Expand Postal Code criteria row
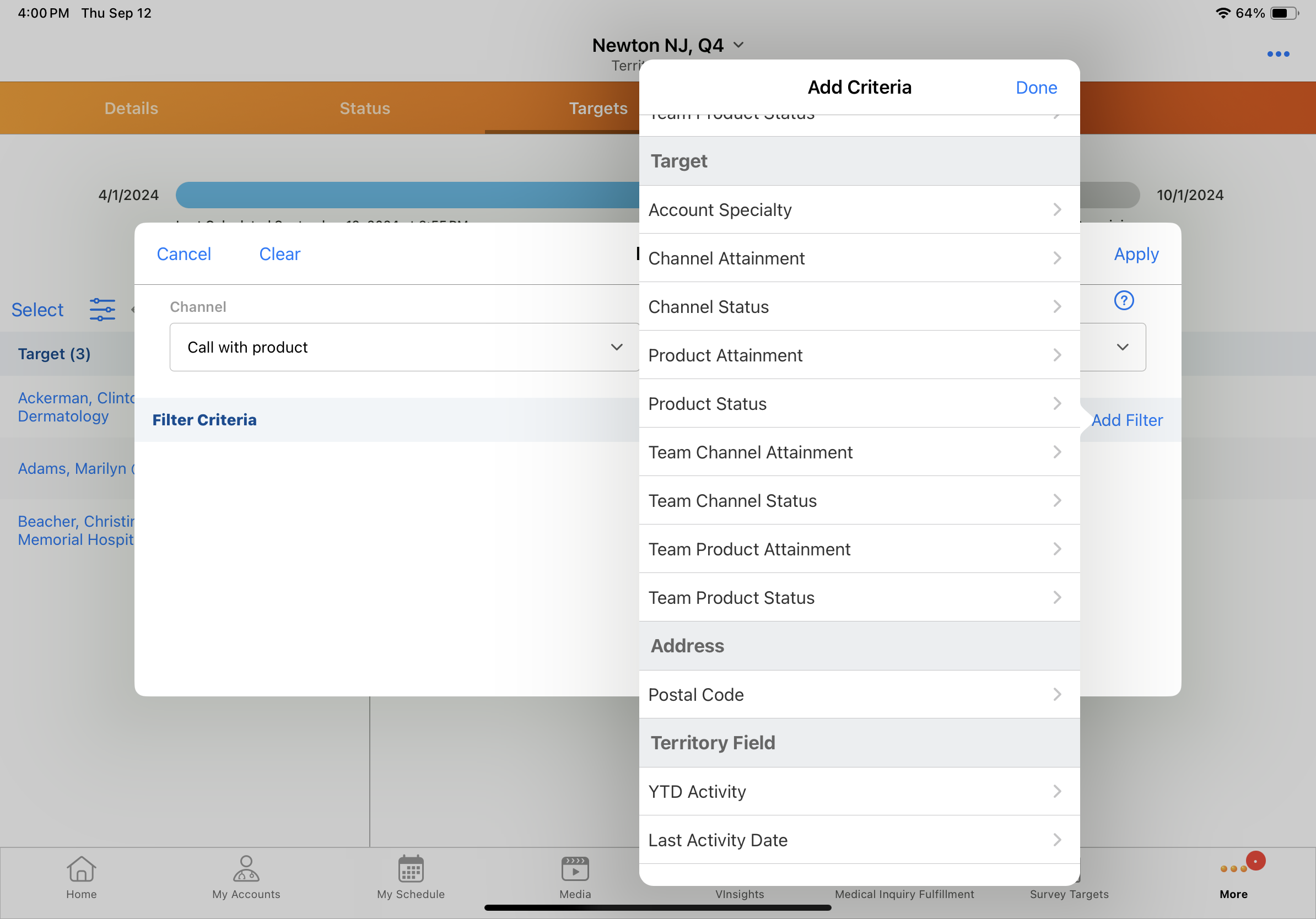Image resolution: width=1316 pixels, height=919 pixels. (x=859, y=694)
